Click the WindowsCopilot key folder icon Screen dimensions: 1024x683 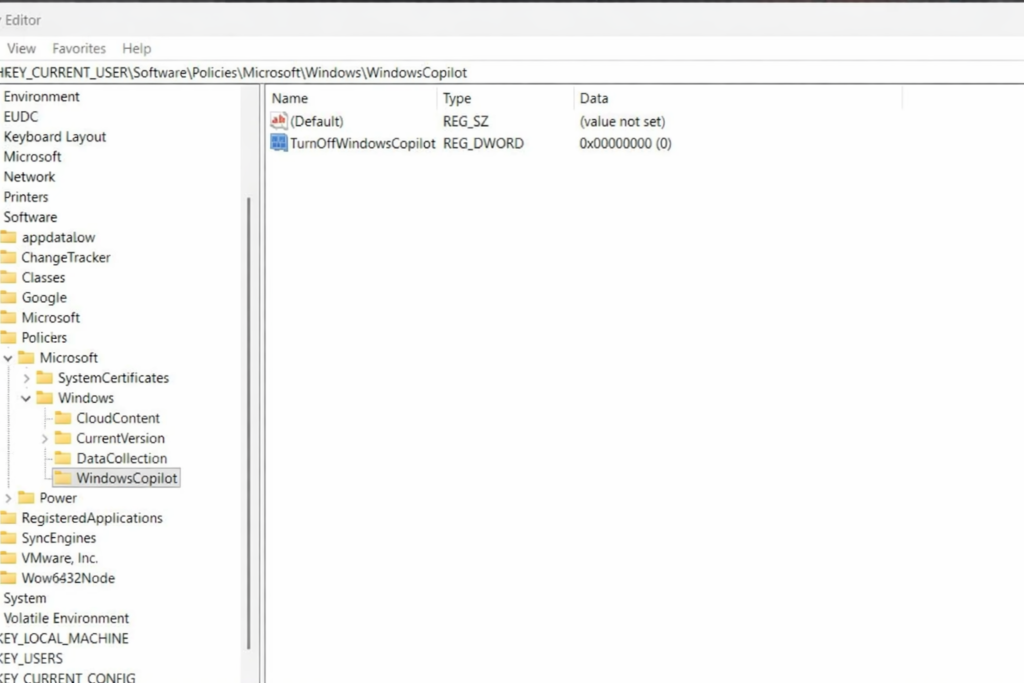(65, 478)
